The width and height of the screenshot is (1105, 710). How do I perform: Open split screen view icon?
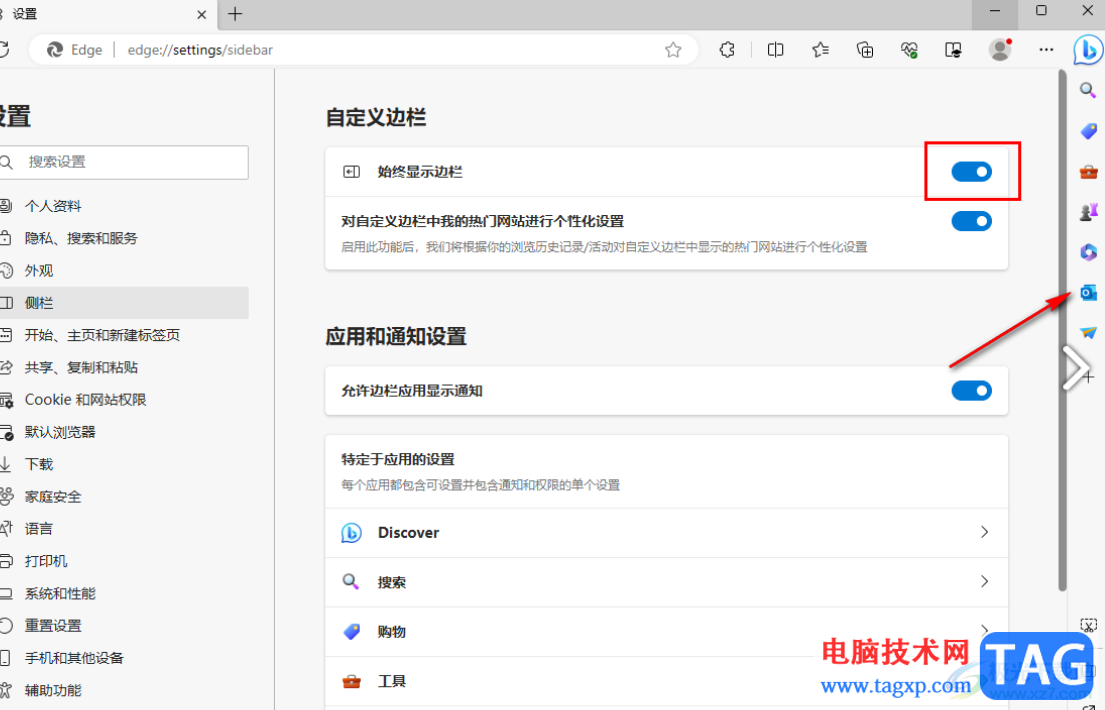[775, 50]
